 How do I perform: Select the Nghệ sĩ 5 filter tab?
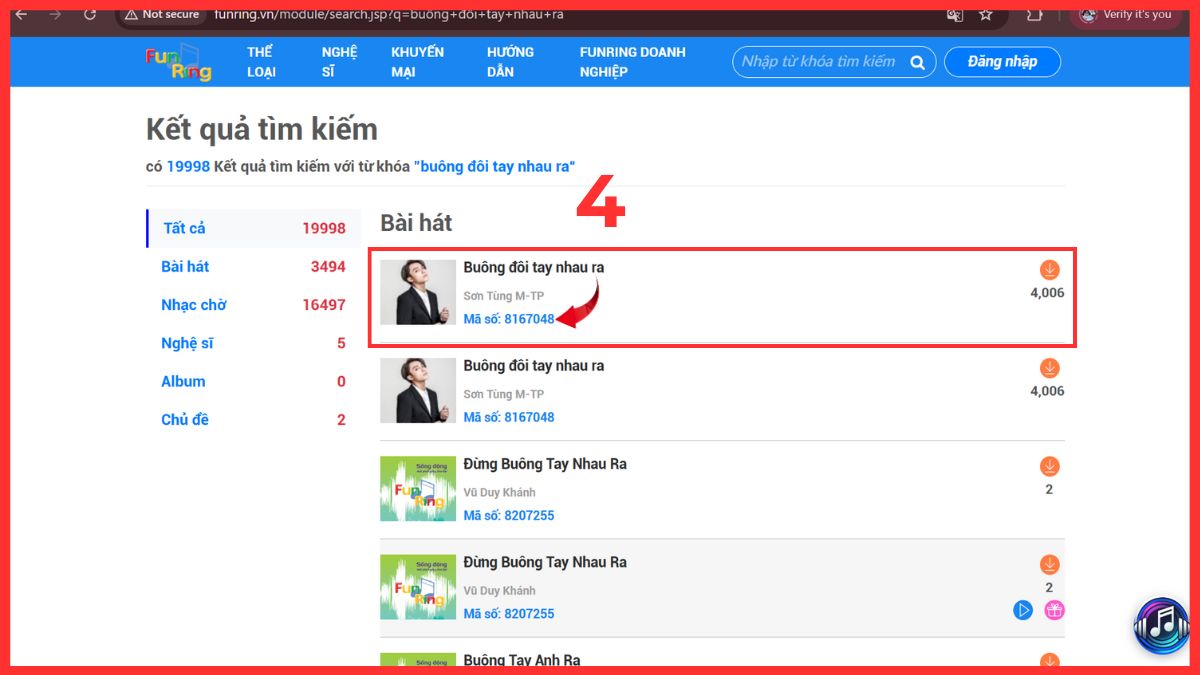click(254, 343)
